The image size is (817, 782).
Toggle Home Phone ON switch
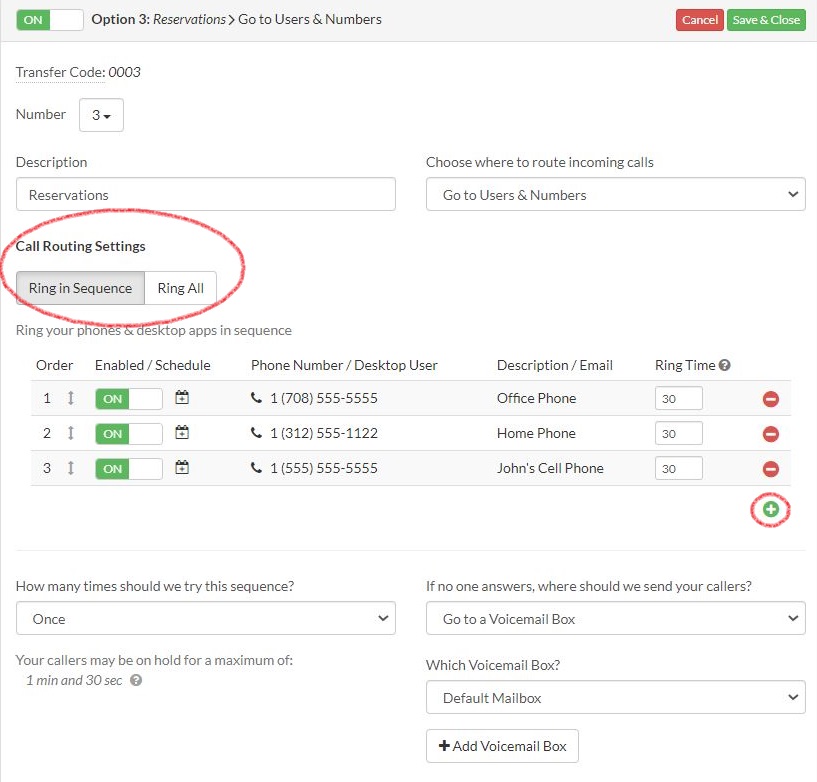[x=129, y=433]
